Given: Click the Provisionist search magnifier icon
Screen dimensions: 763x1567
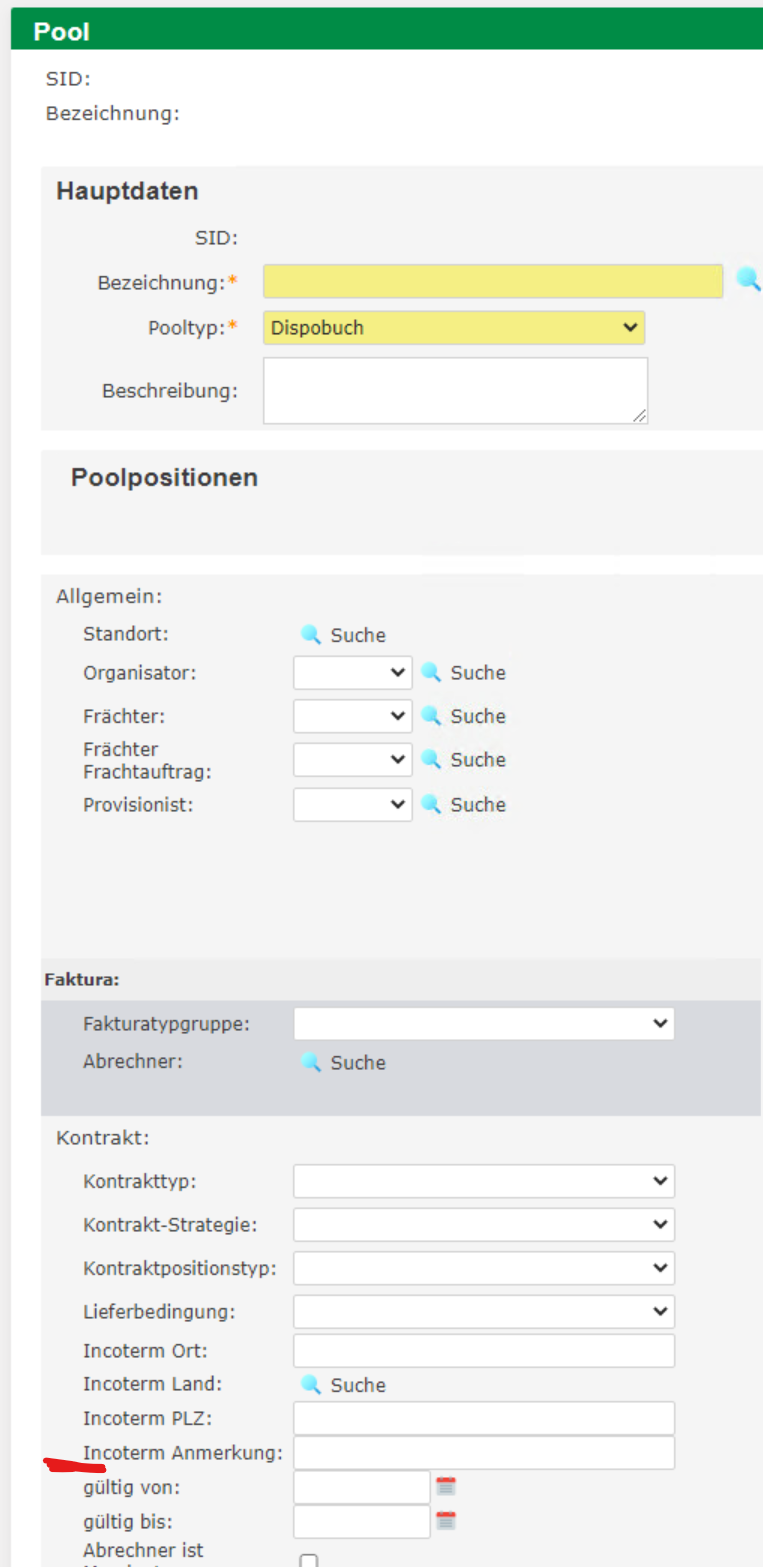Looking at the screenshot, I should tap(431, 804).
